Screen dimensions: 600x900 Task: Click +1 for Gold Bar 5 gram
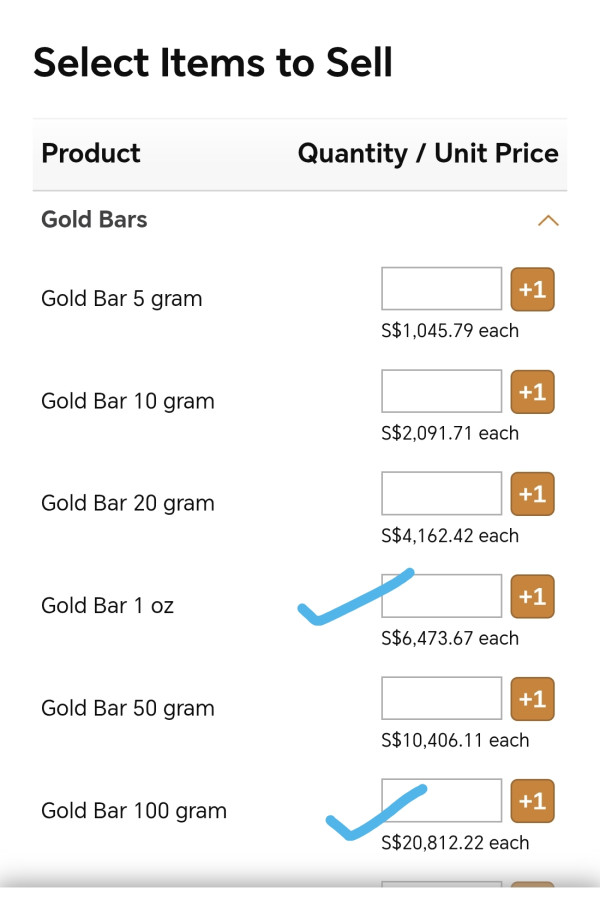532,289
